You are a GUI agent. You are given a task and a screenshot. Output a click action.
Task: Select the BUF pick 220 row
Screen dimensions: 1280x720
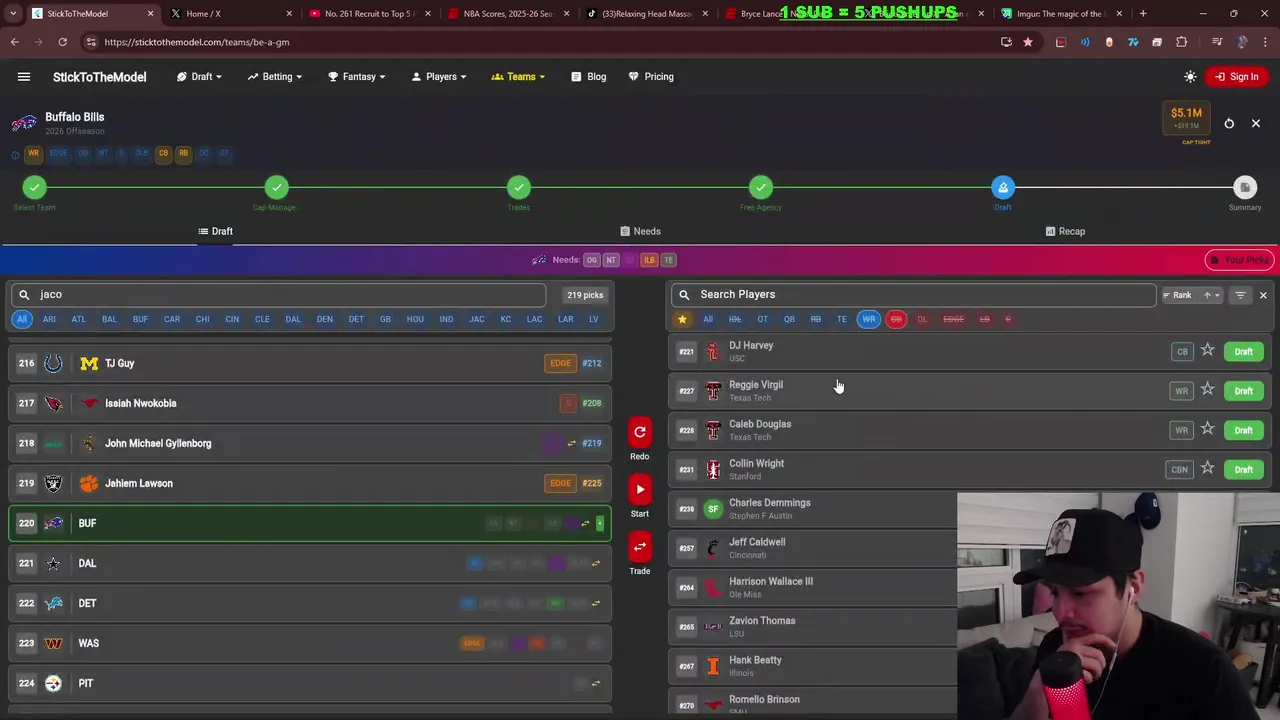click(x=310, y=523)
